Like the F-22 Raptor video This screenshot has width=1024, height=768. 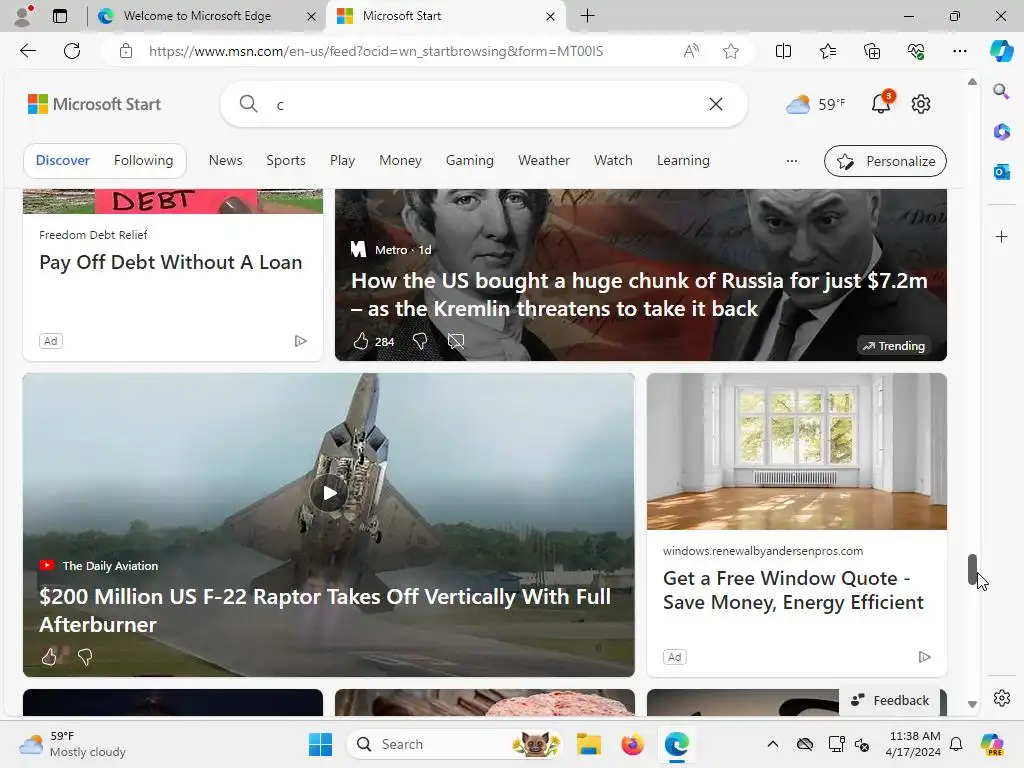point(49,656)
